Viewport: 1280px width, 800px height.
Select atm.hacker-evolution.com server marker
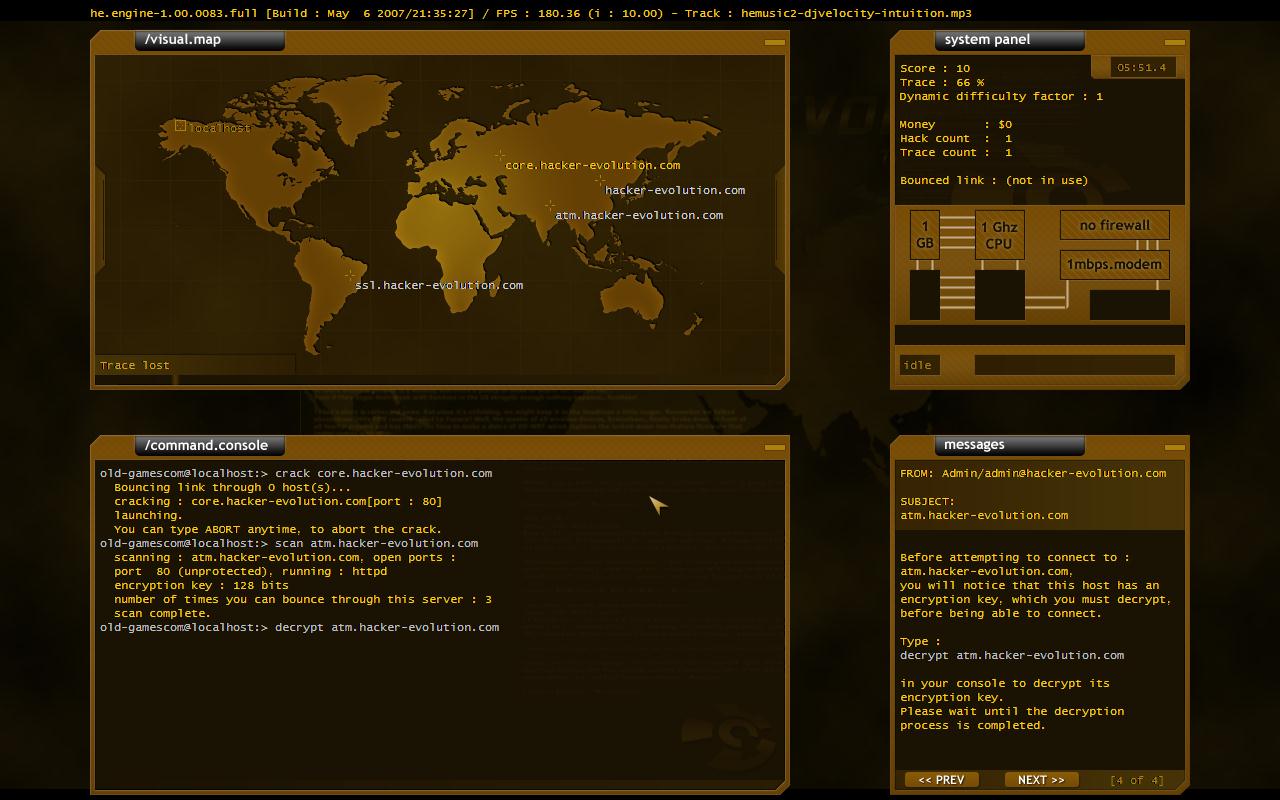click(x=550, y=205)
